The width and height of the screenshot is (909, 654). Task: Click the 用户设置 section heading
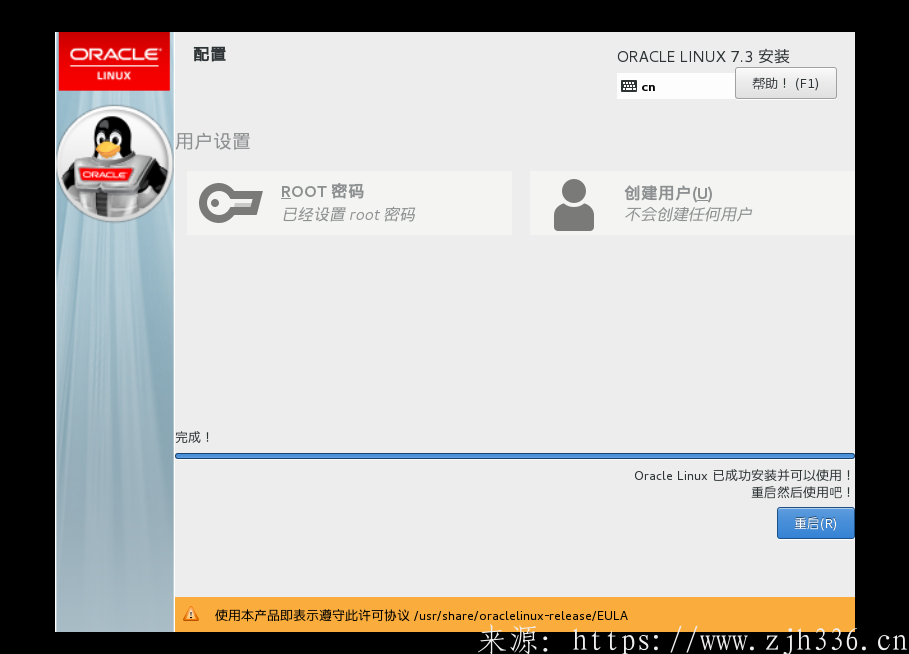pyautogui.click(x=213, y=141)
